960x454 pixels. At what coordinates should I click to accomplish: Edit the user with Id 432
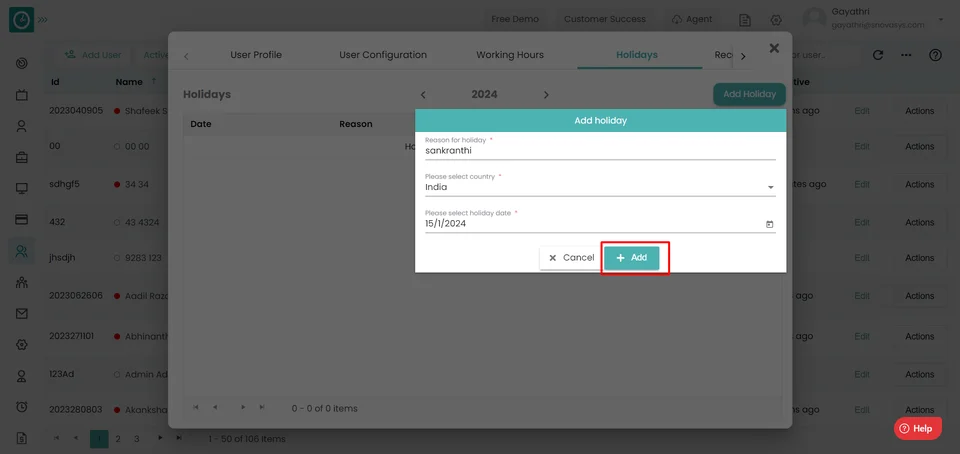click(862, 223)
